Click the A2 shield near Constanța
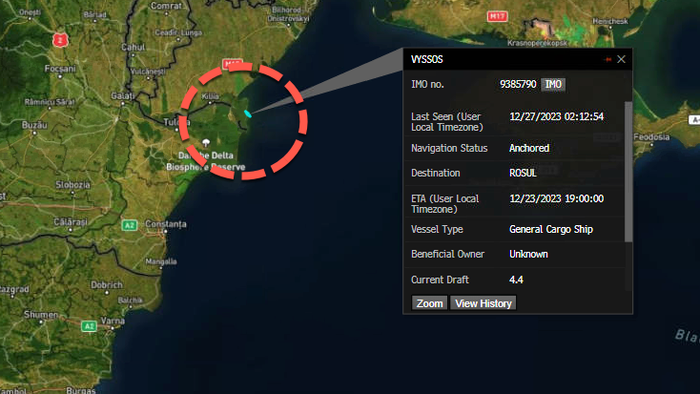Viewport: 700px width, 394px height. (129, 225)
